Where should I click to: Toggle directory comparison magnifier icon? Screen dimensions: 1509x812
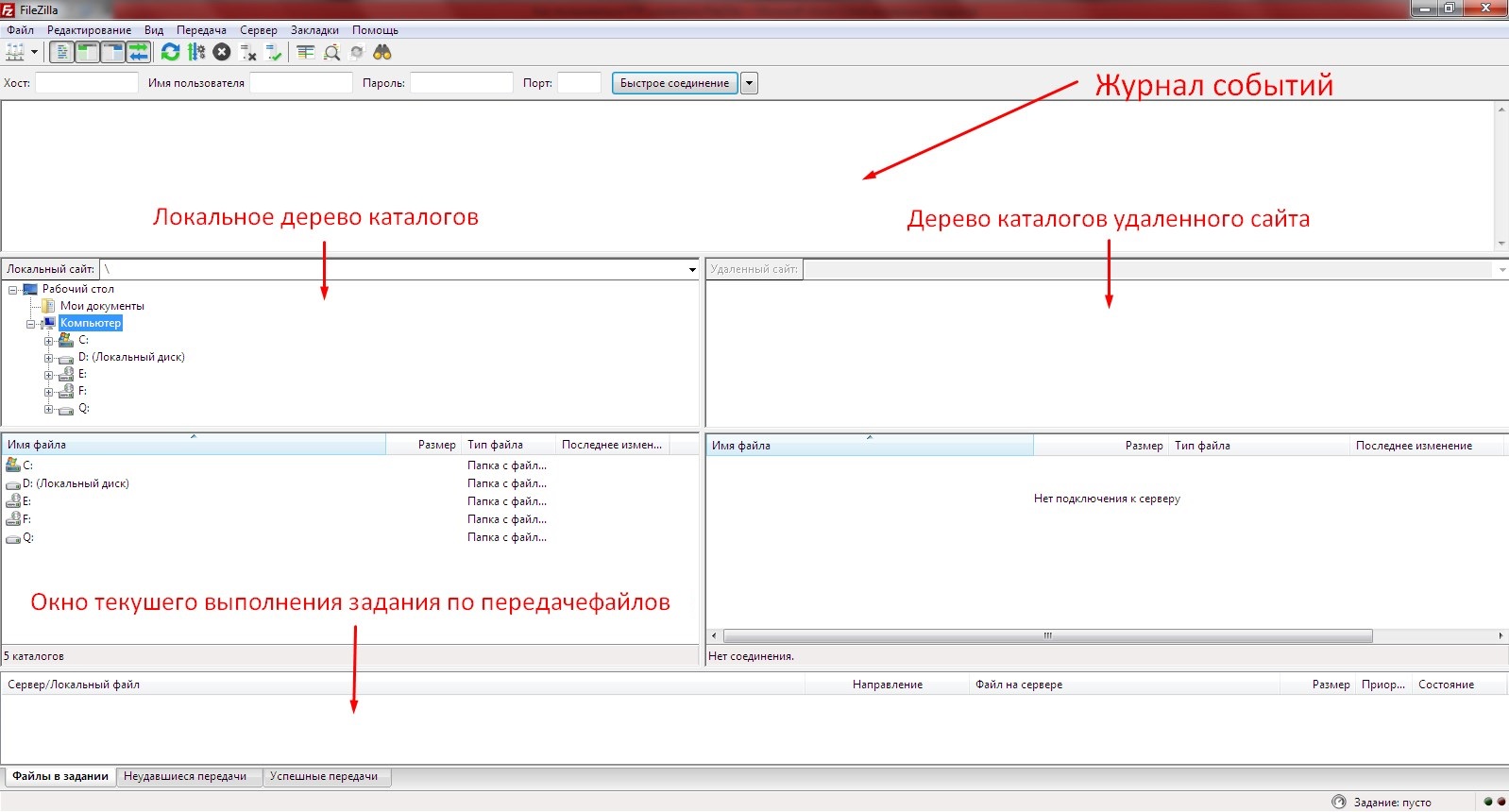point(331,53)
